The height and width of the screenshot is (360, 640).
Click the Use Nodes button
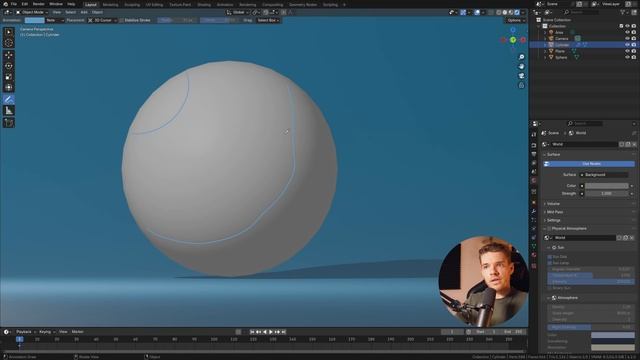point(589,164)
